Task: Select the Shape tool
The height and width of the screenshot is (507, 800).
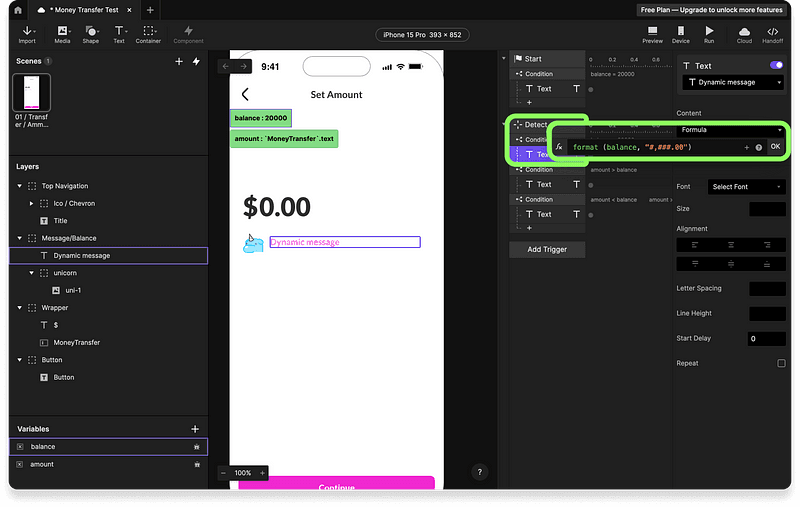Action: 91,34
